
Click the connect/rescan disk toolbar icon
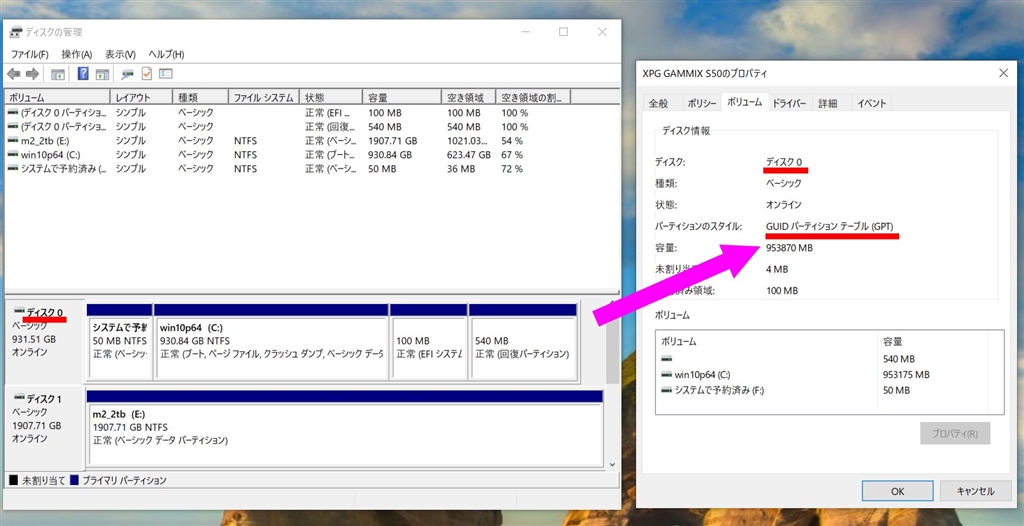click(x=128, y=74)
